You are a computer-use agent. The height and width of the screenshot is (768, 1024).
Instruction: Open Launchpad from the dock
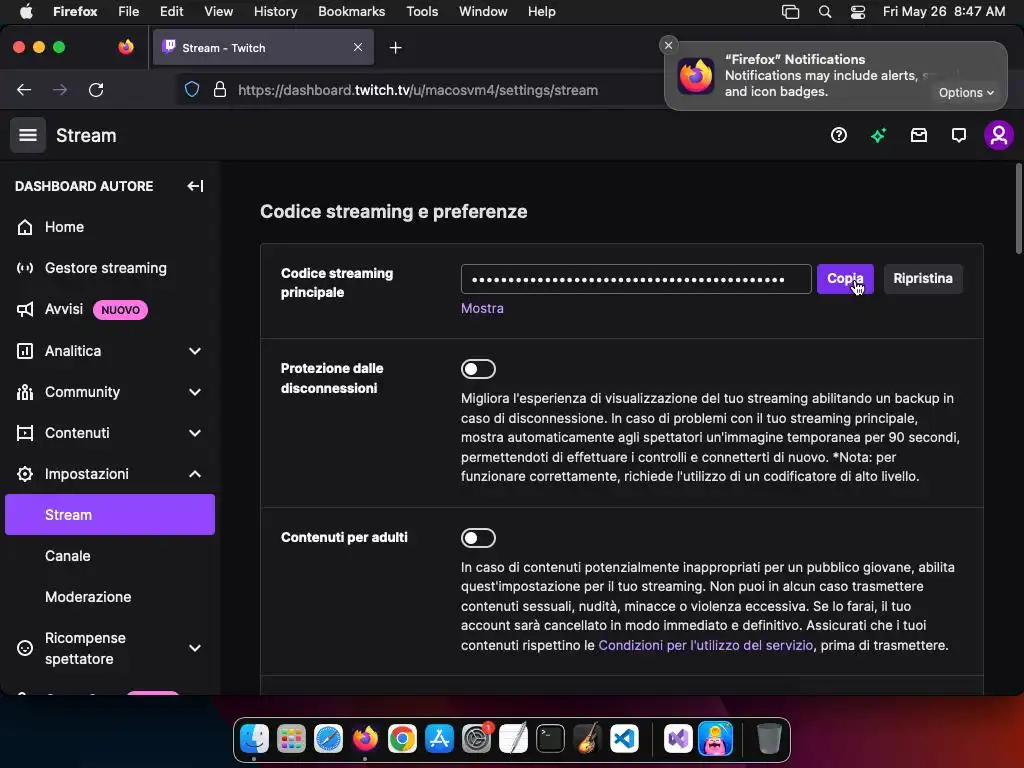[x=291, y=739]
